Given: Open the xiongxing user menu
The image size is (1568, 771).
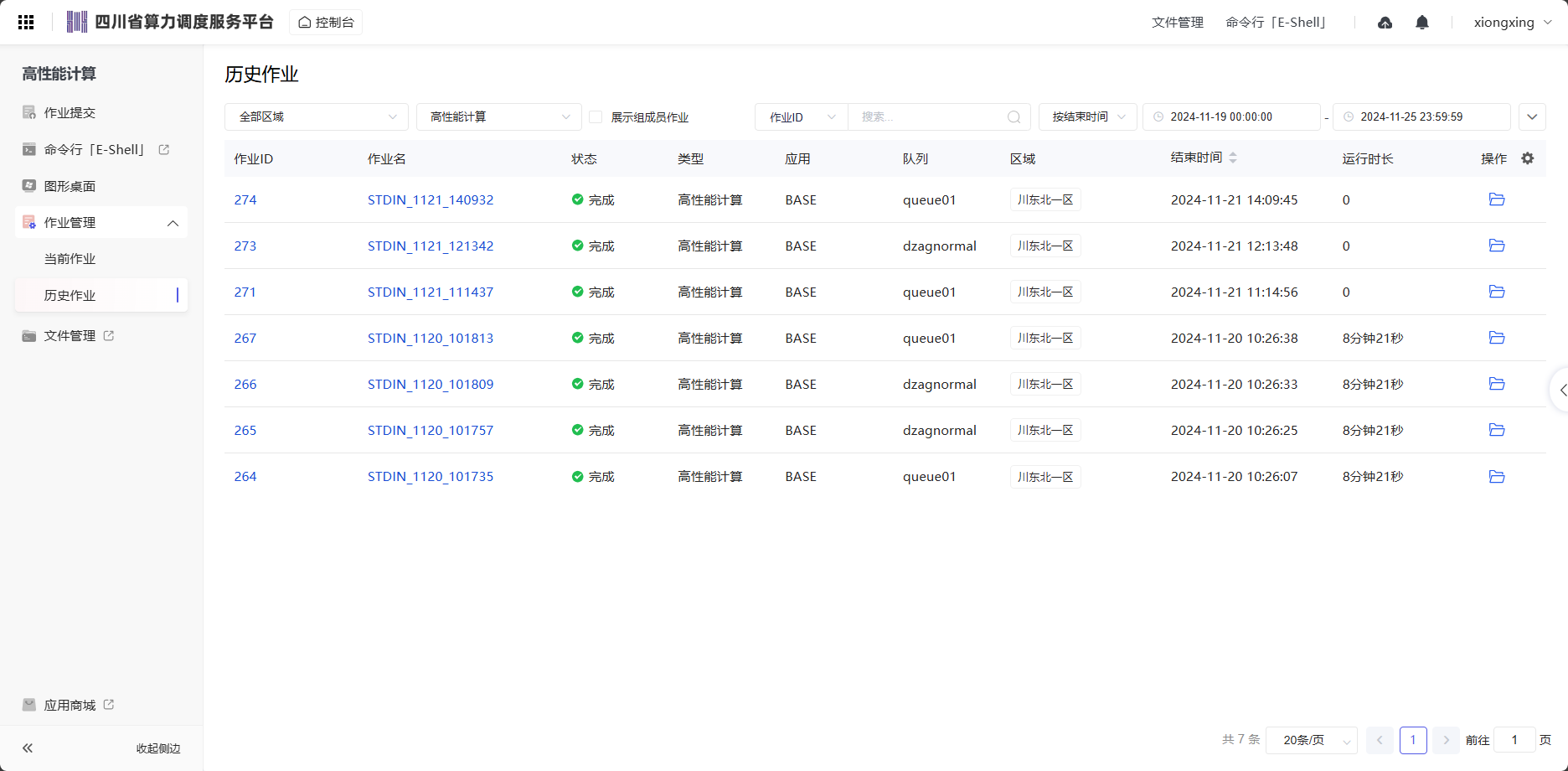Looking at the screenshot, I should click(1513, 23).
